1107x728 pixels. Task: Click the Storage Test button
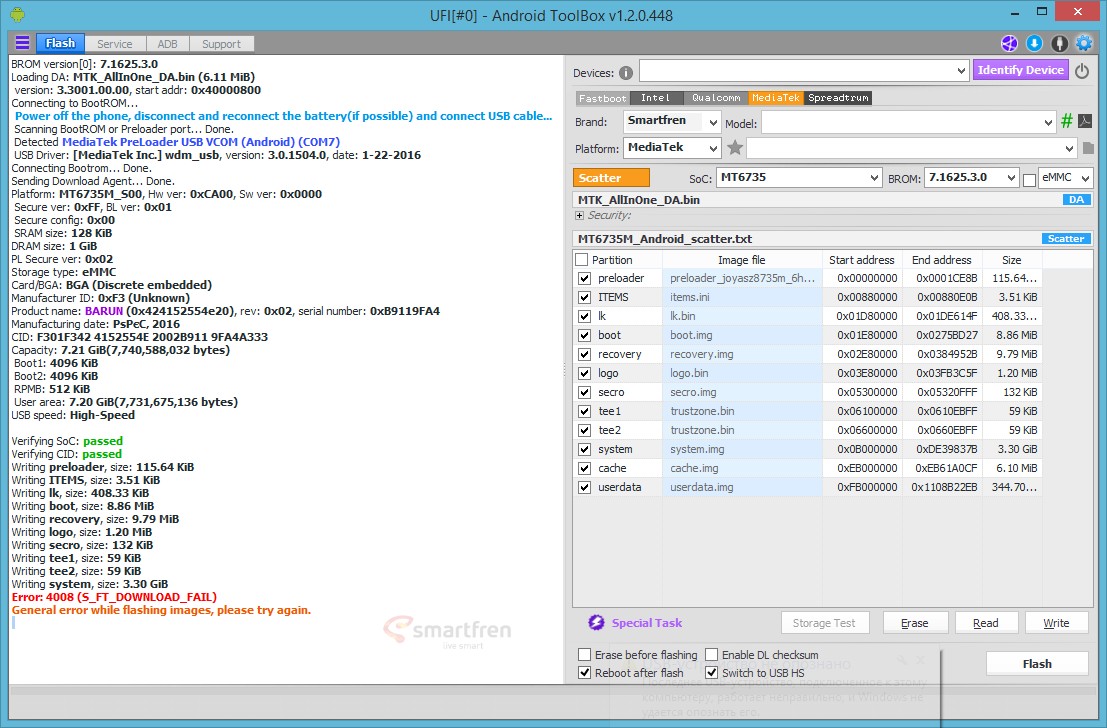[x=824, y=623]
